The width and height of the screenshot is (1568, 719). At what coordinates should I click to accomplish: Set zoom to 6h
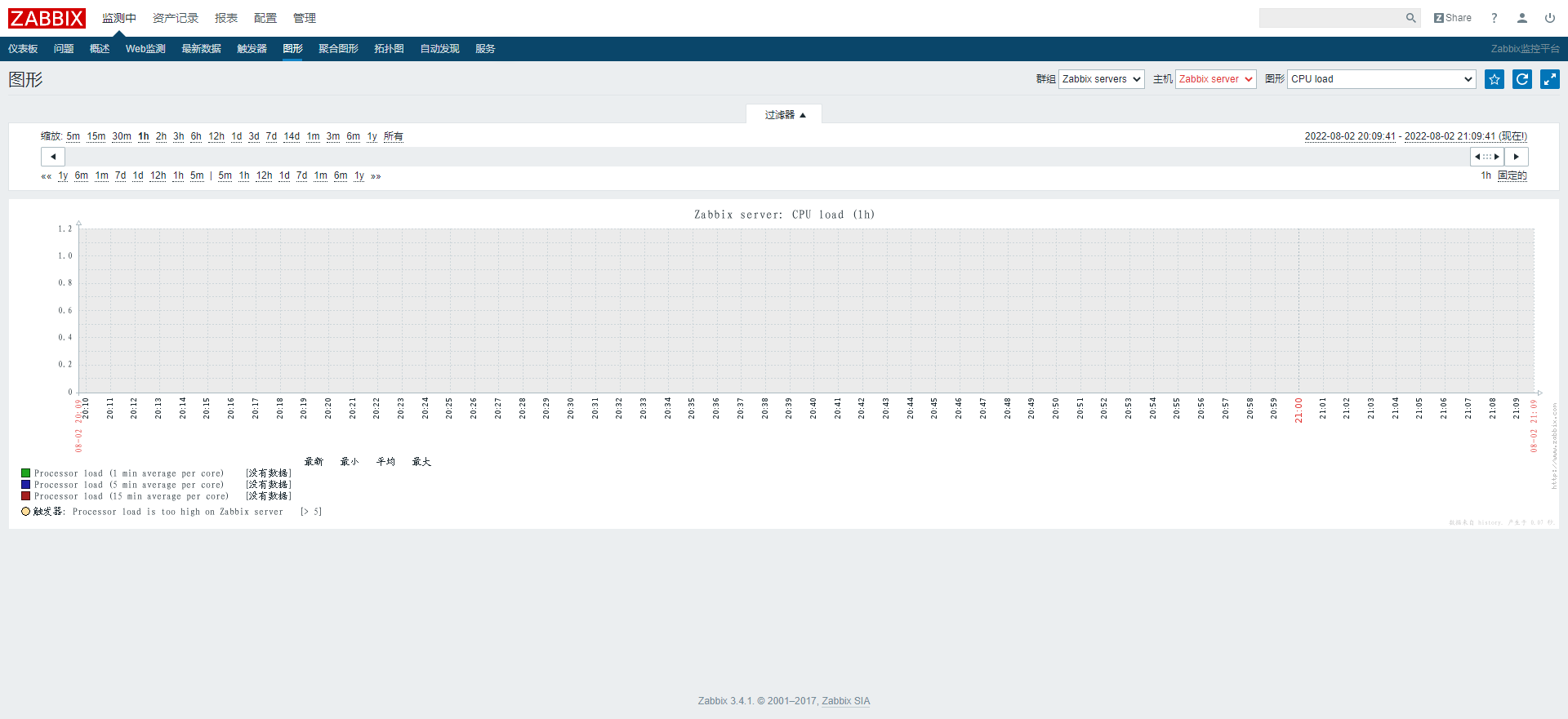click(x=196, y=136)
